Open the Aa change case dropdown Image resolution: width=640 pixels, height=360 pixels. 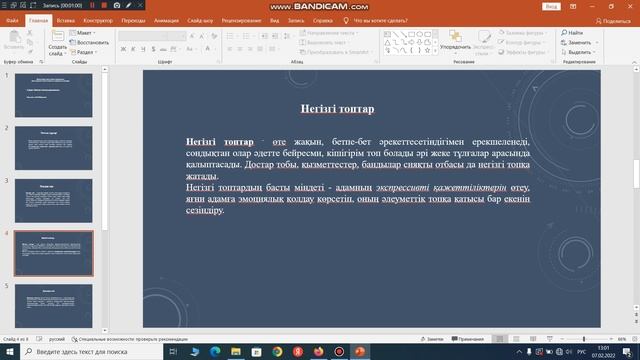(x=190, y=49)
